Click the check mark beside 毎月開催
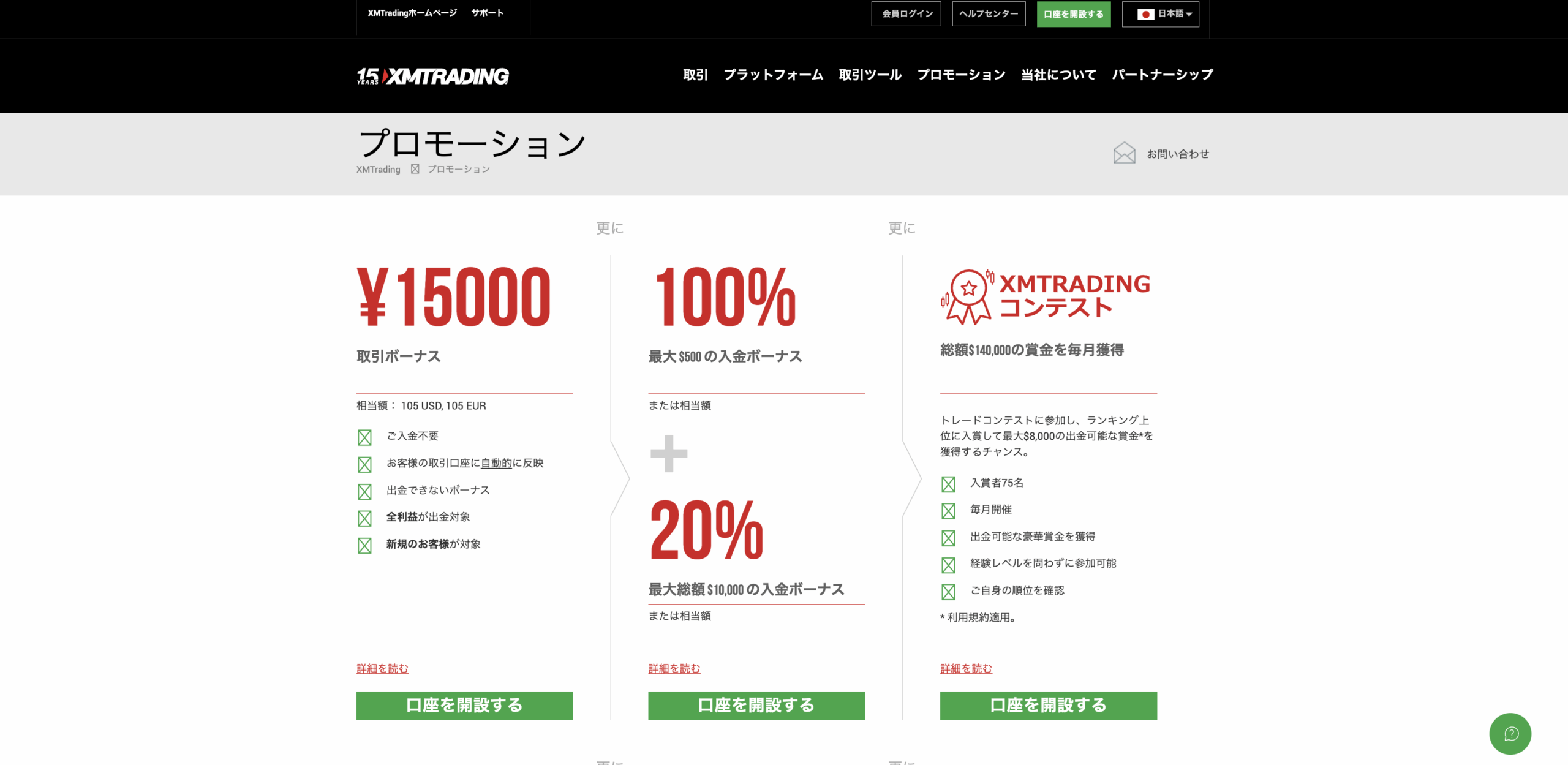The height and width of the screenshot is (765, 1568). click(948, 511)
